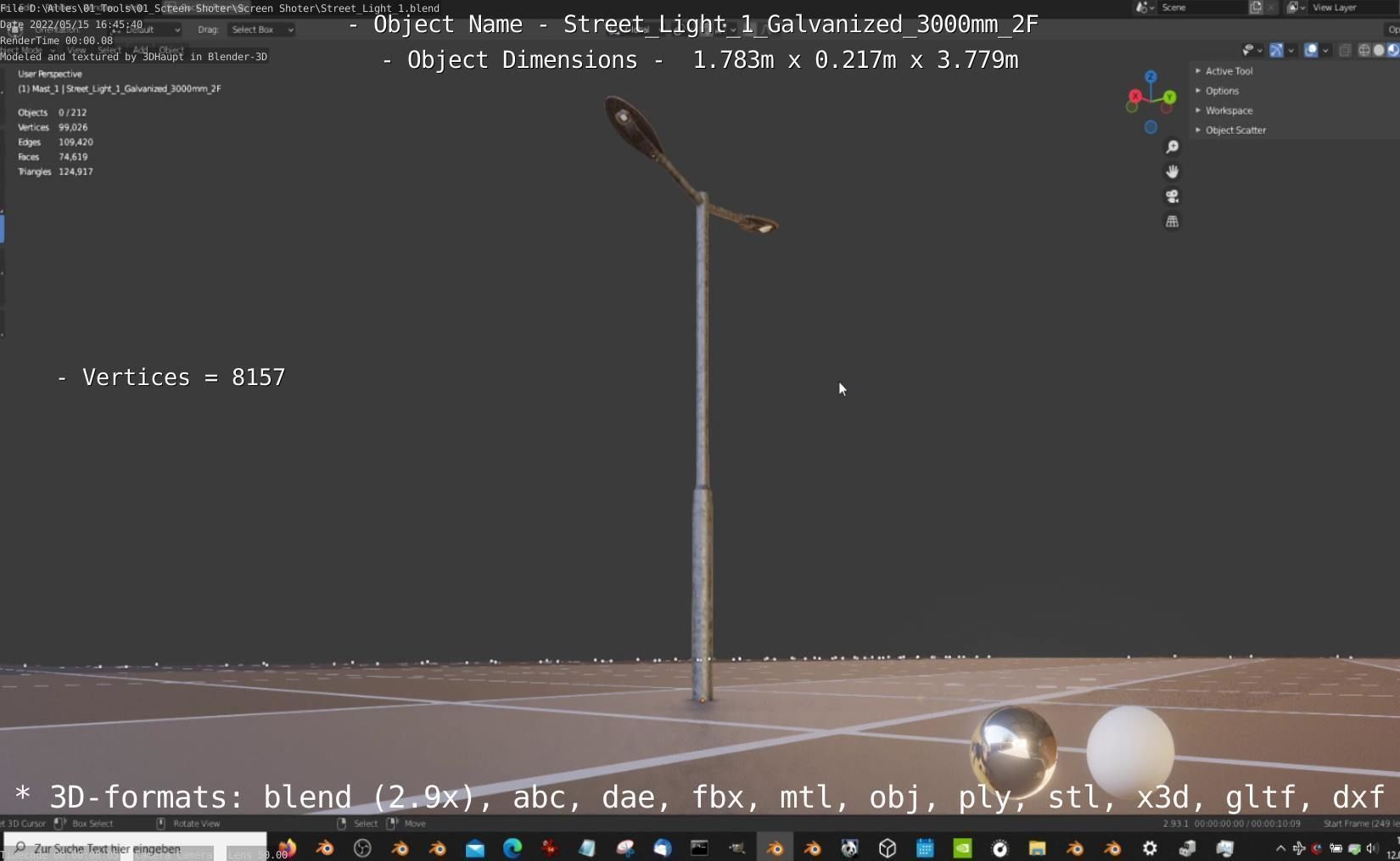Viewport: 1400px width, 861px height.
Task: Click the Mast_1 Street_Light object name text
Action: point(120,89)
